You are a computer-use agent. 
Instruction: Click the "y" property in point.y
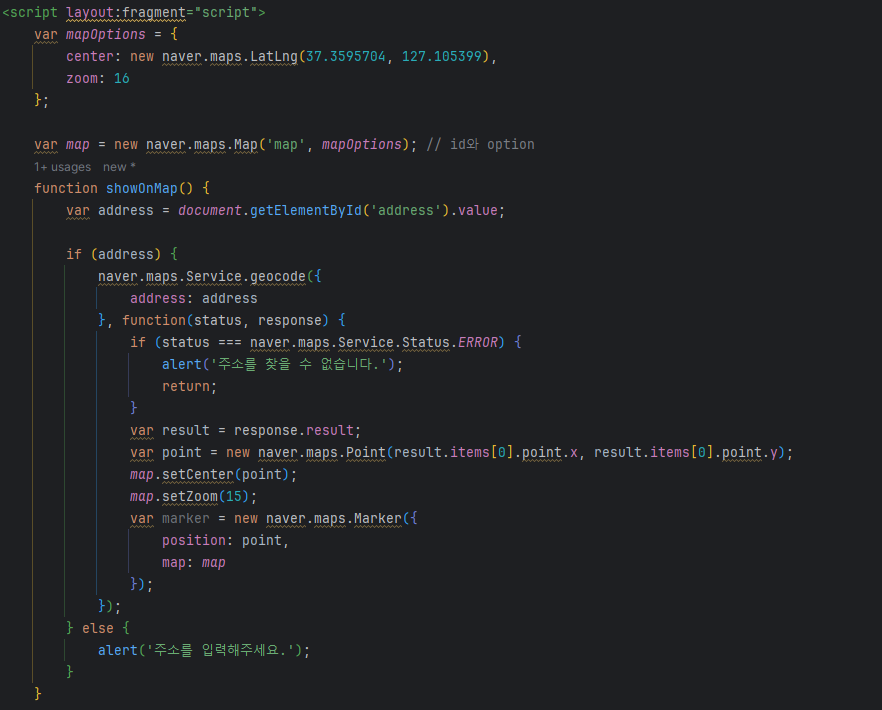[774, 452]
